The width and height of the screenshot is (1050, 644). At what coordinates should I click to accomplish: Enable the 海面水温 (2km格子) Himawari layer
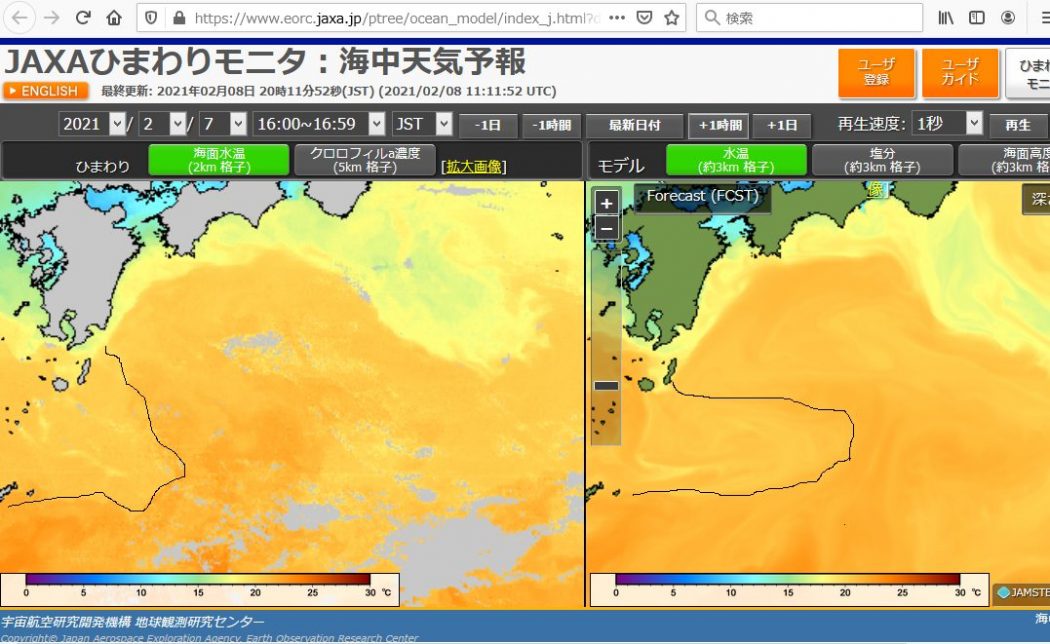pos(219,161)
